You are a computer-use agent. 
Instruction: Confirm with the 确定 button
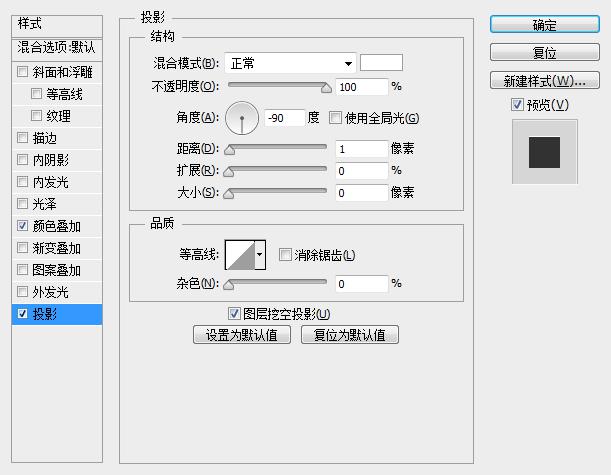tap(544, 25)
